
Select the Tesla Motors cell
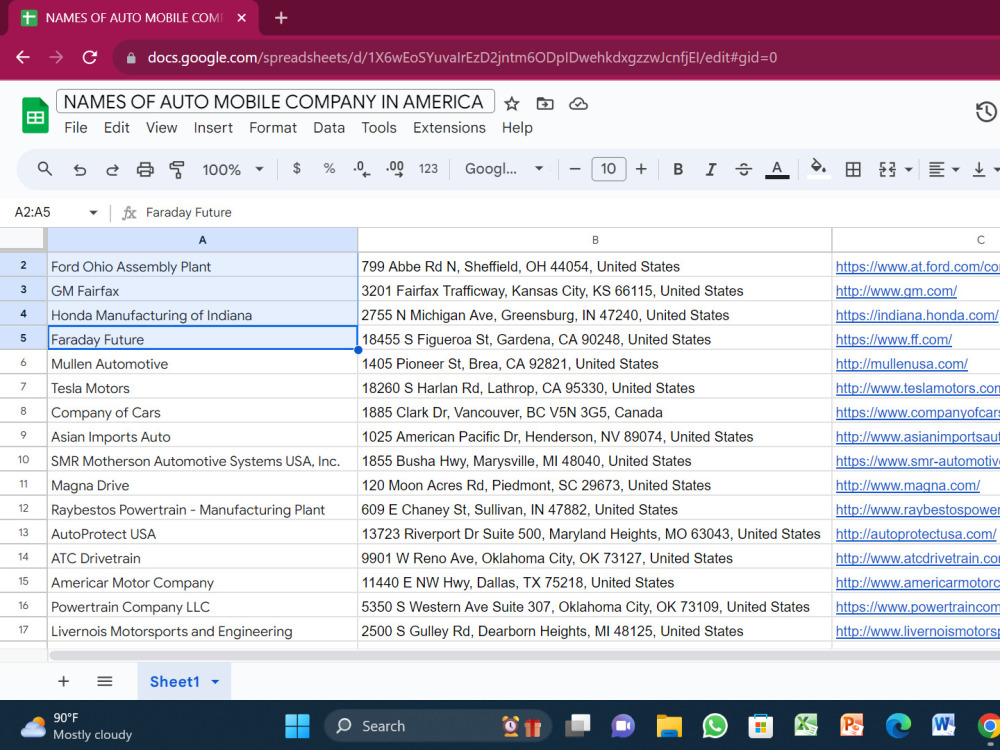pyautogui.click(x=202, y=388)
